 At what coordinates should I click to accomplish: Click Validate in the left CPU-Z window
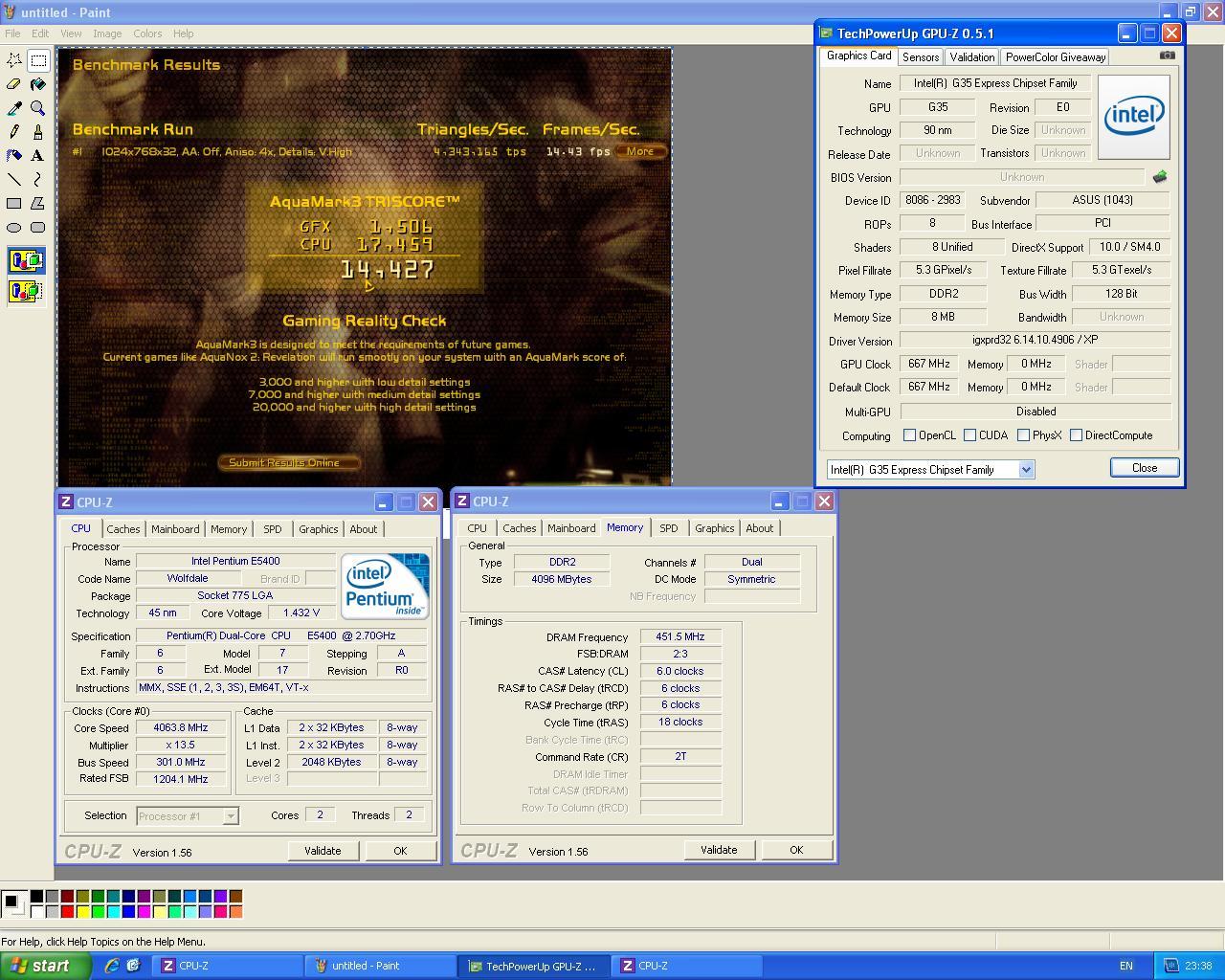click(x=323, y=851)
